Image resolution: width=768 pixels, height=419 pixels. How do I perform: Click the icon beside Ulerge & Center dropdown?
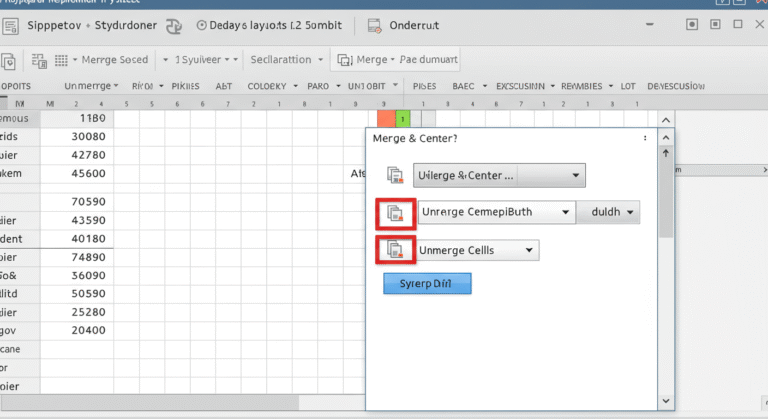396,176
